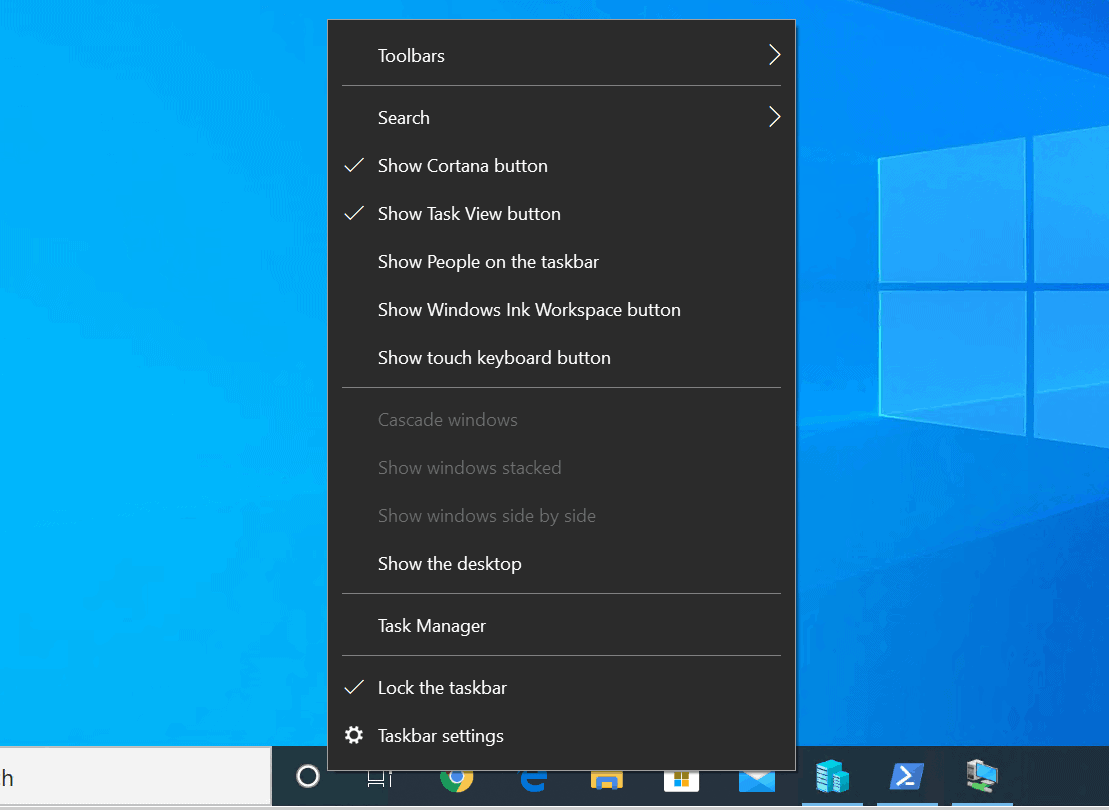
Task: Expand the Search submenu
Action: click(x=403, y=117)
